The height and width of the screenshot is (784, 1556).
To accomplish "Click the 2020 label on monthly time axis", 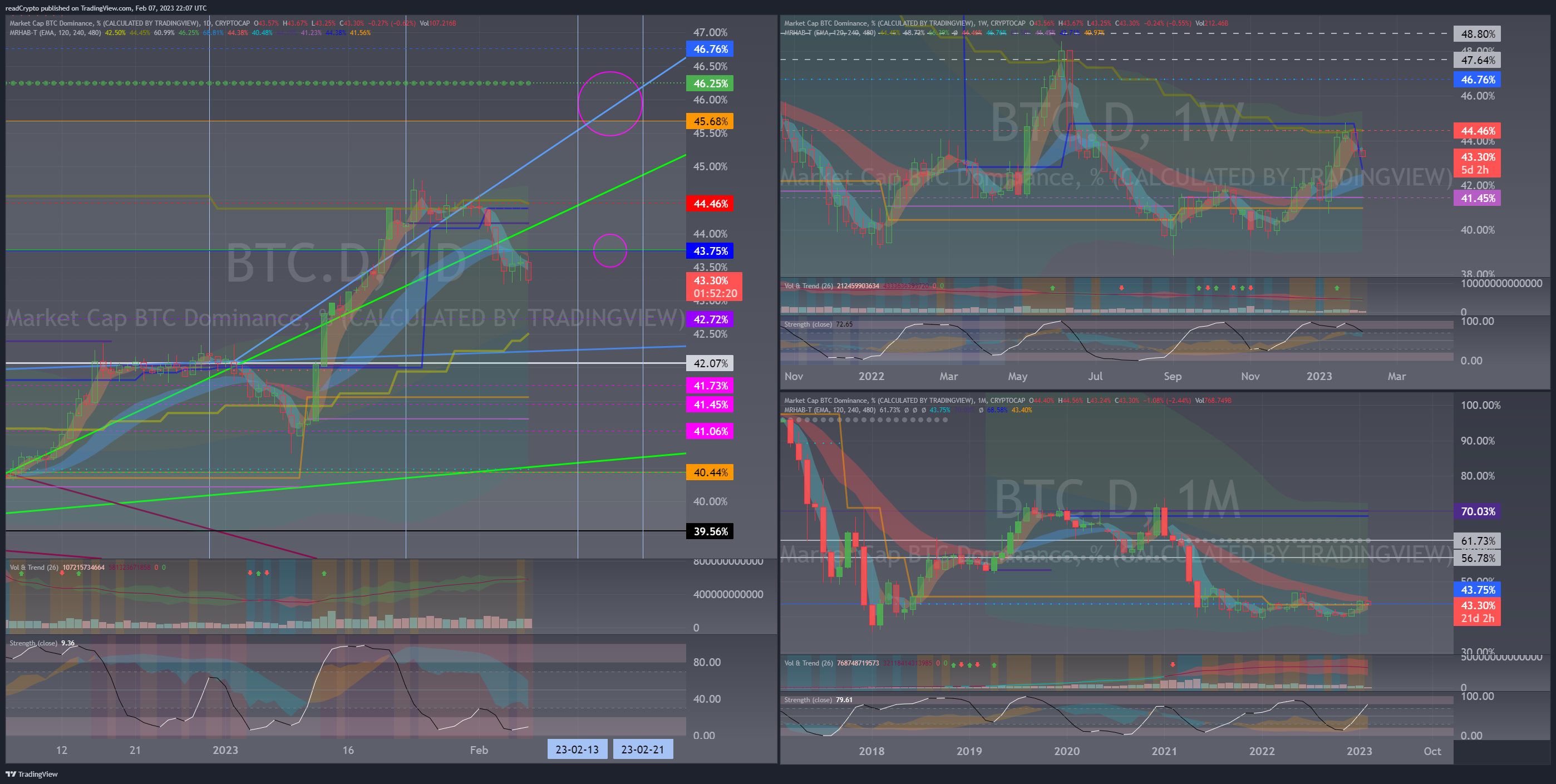I will (1067, 751).
